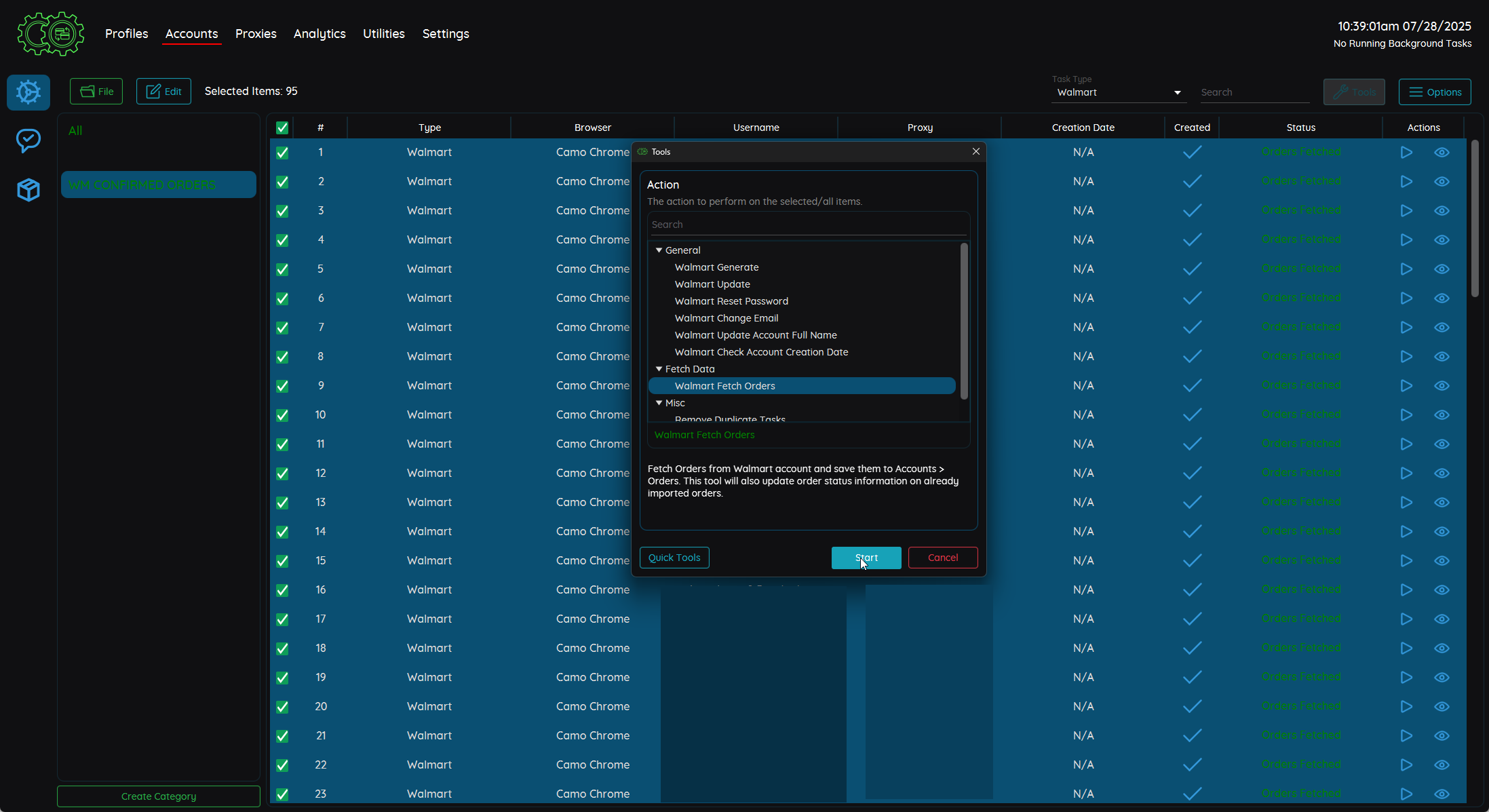The width and height of the screenshot is (1489, 812).
Task: Open the Task Type Walmart dropdown
Action: pos(1119,93)
